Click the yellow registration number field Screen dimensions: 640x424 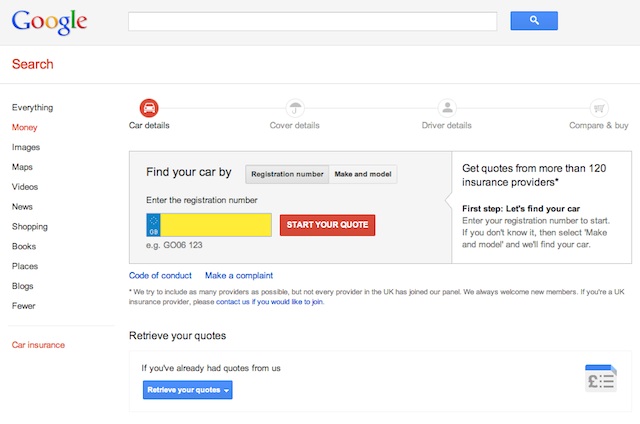(x=216, y=225)
